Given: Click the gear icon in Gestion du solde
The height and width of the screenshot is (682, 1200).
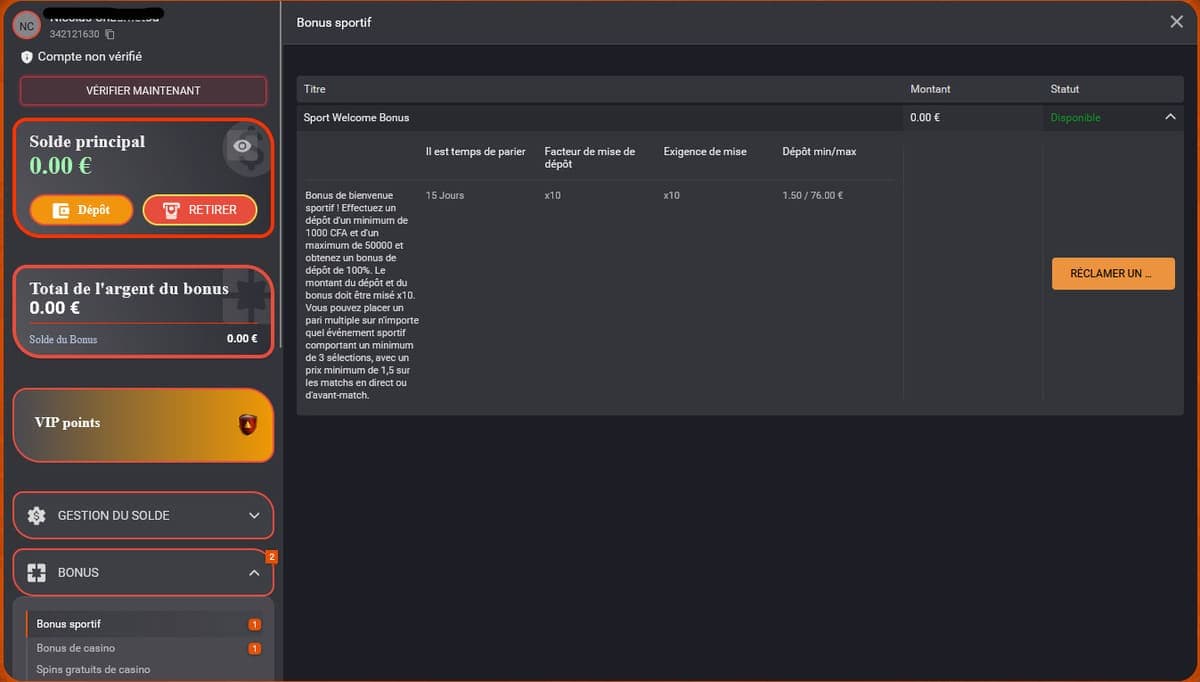Looking at the screenshot, I should [x=37, y=516].
